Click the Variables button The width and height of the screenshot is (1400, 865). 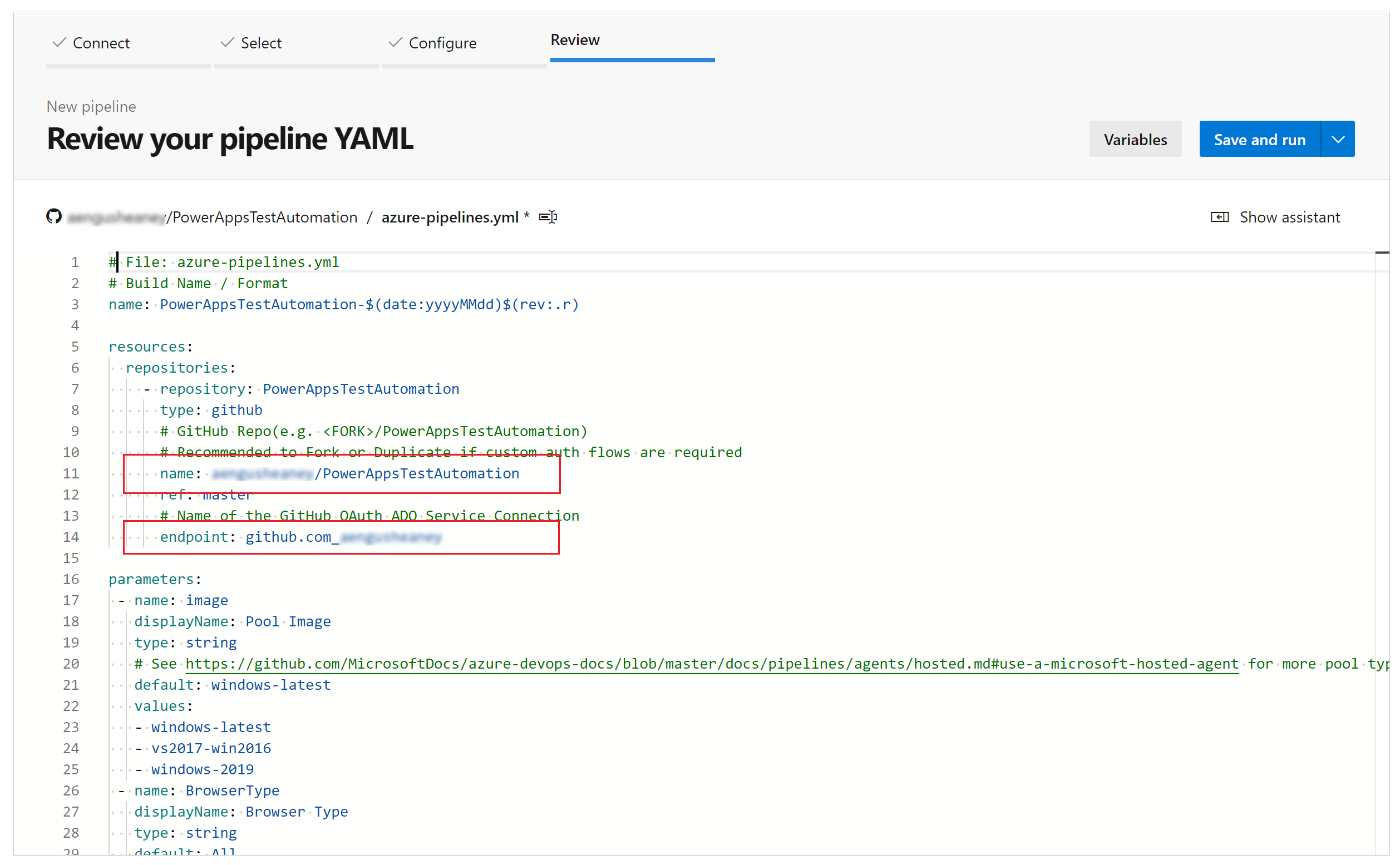[x=1135, y=139]
